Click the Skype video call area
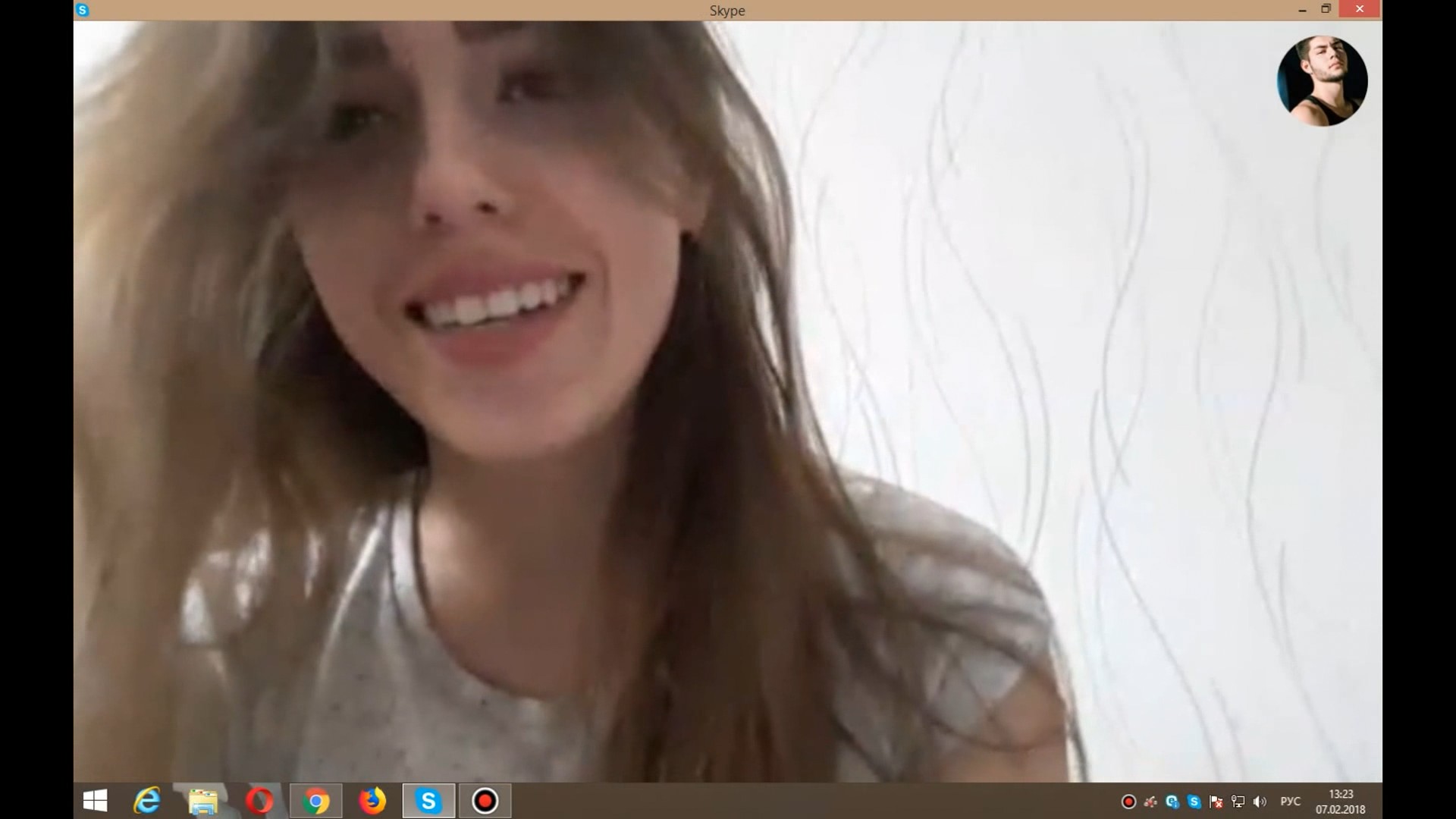 coord(728,402)
